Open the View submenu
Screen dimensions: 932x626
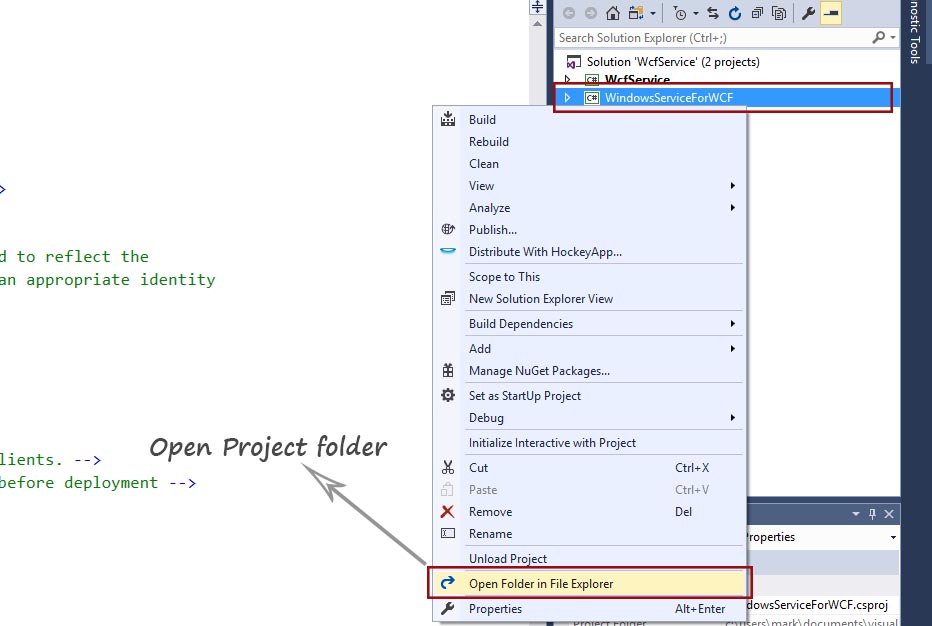click(x=588, y=185)
